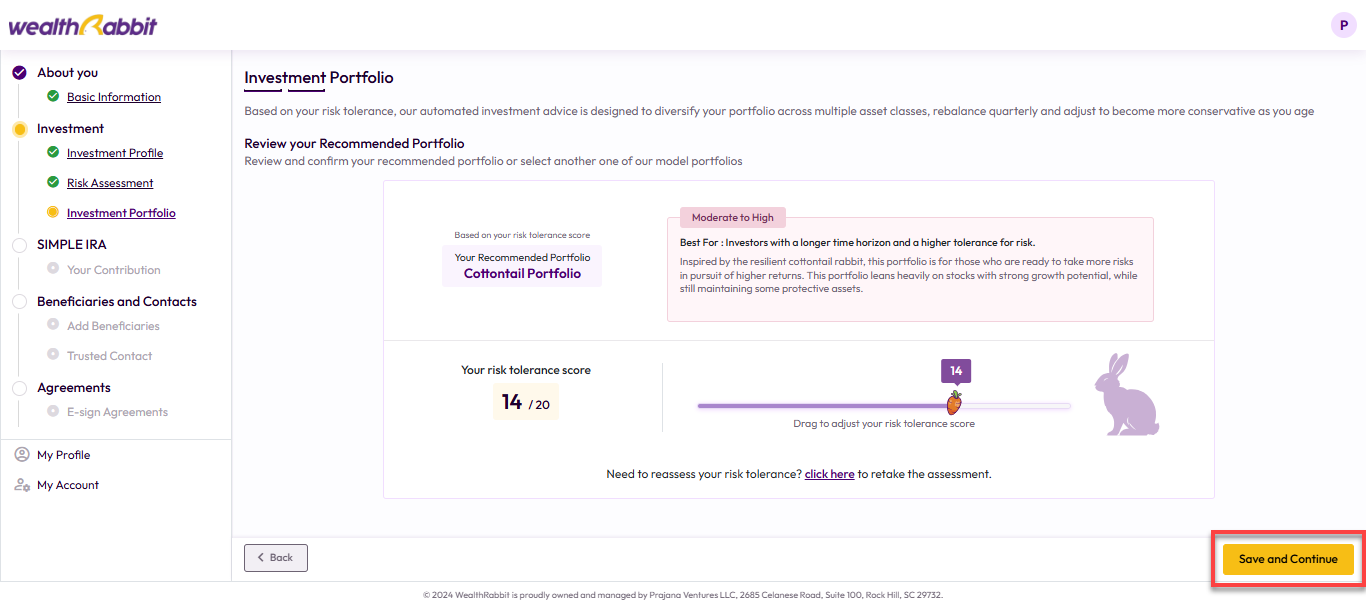1366x607 pixels.
Task: Click the purple rabbit illustration
Action: [1127, 394]
